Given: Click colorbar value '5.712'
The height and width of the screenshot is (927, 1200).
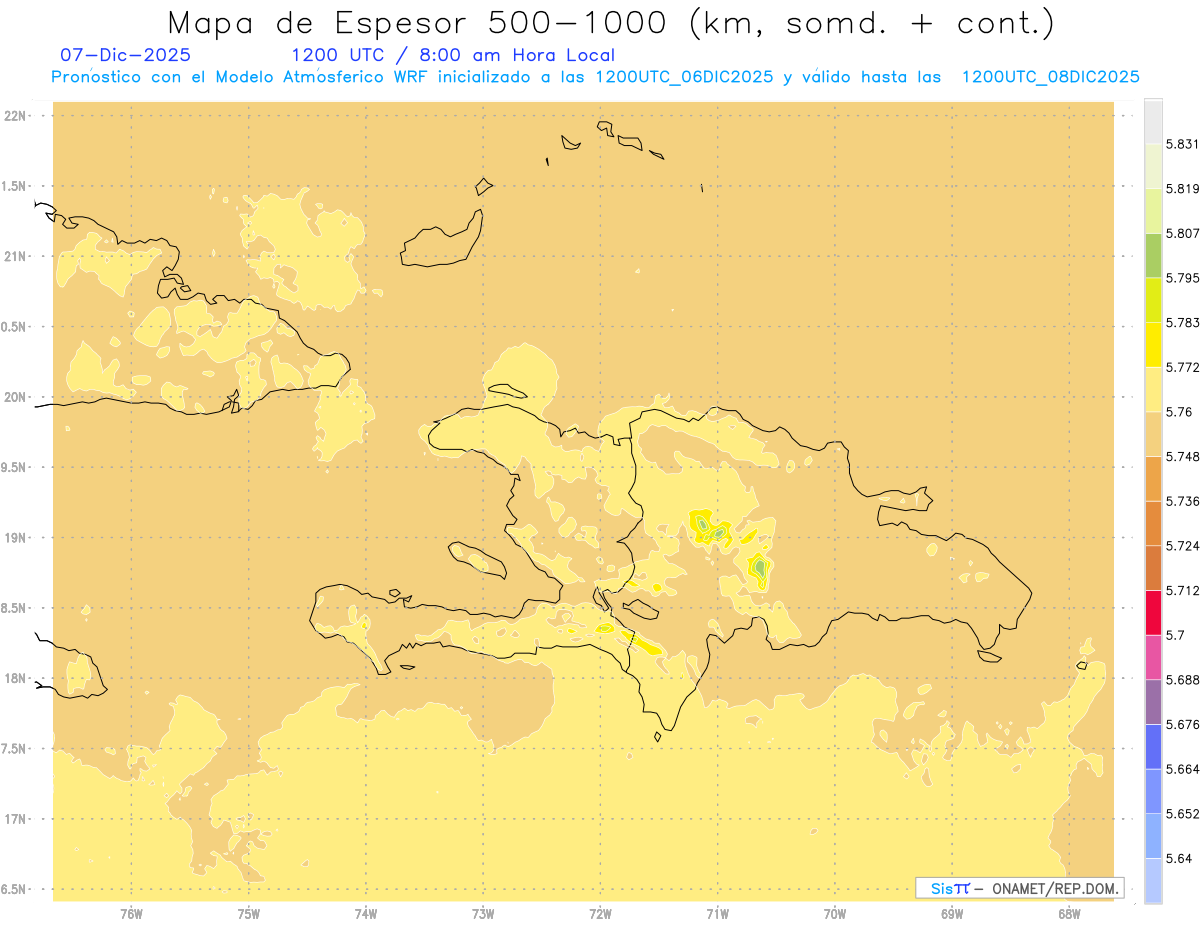Looking at the screenshot, I should click(x=1182, y=590).
